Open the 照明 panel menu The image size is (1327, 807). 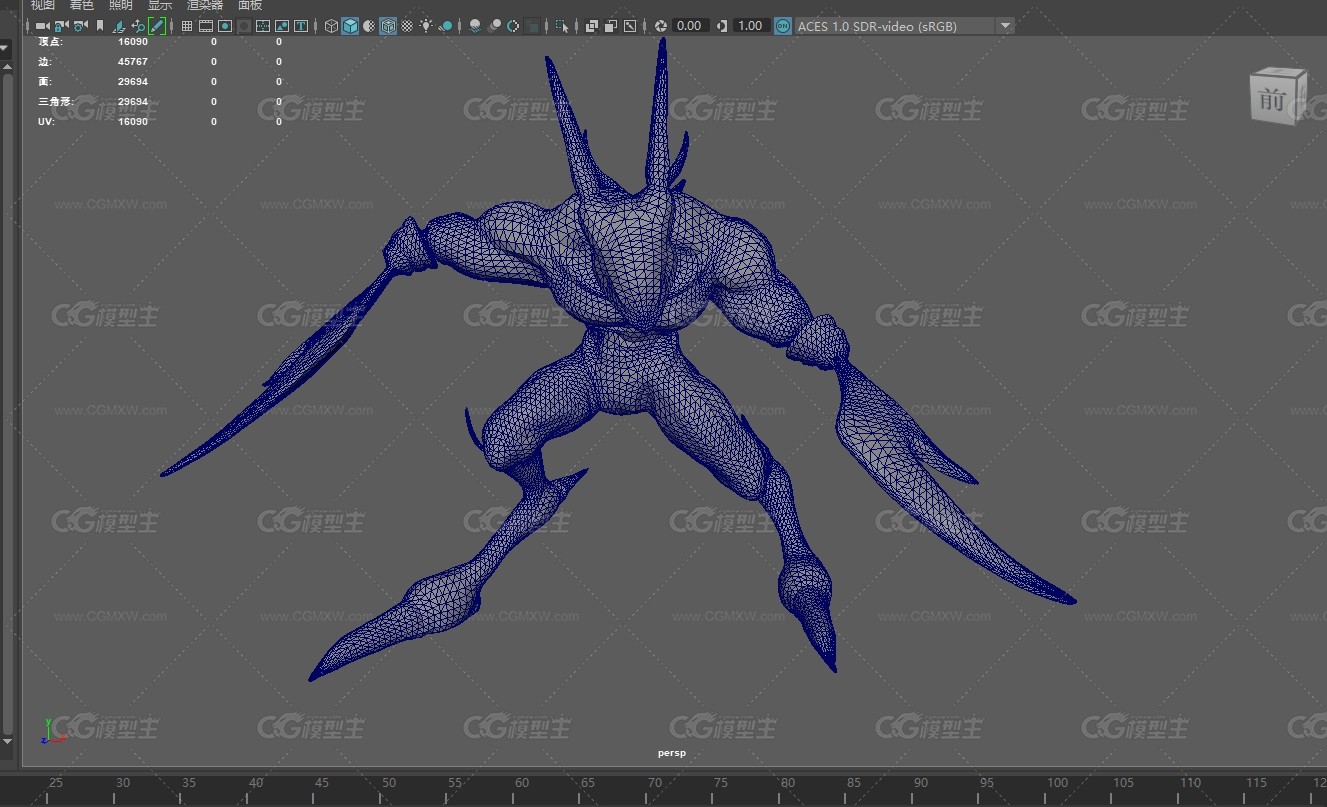tap(121, 5)
